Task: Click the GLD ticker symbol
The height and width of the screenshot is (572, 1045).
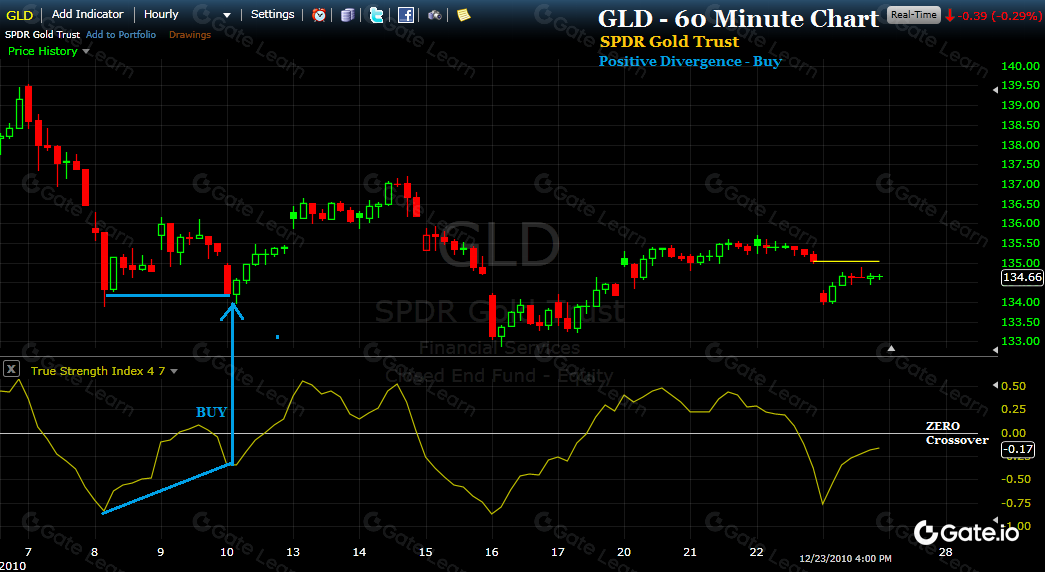Action: 19,15
